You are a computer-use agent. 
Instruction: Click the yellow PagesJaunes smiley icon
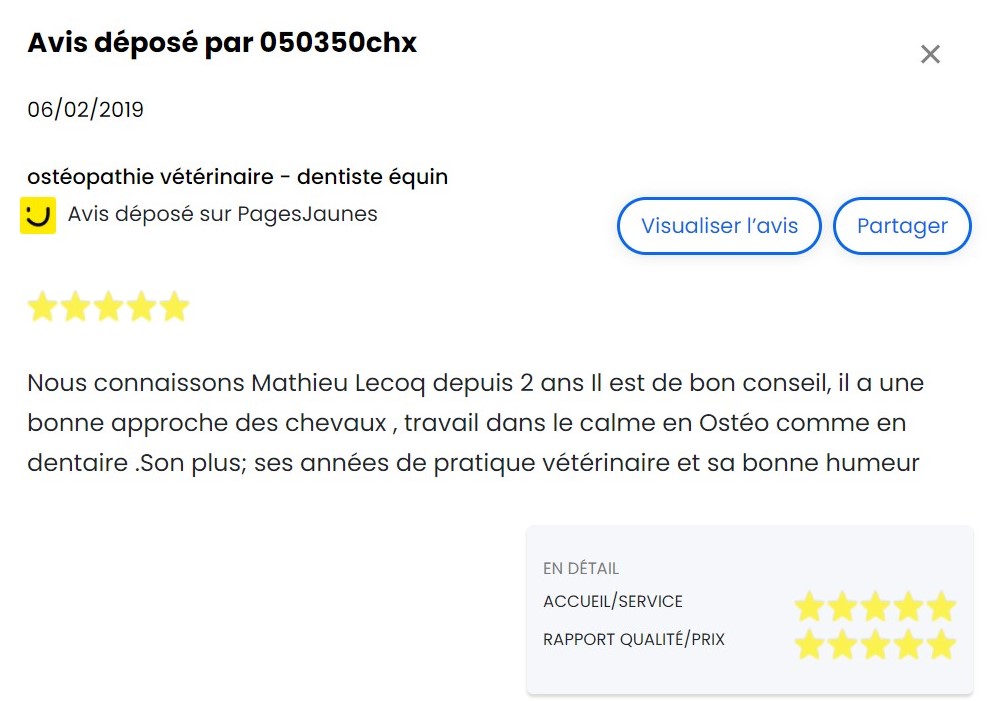coord(38,215)
